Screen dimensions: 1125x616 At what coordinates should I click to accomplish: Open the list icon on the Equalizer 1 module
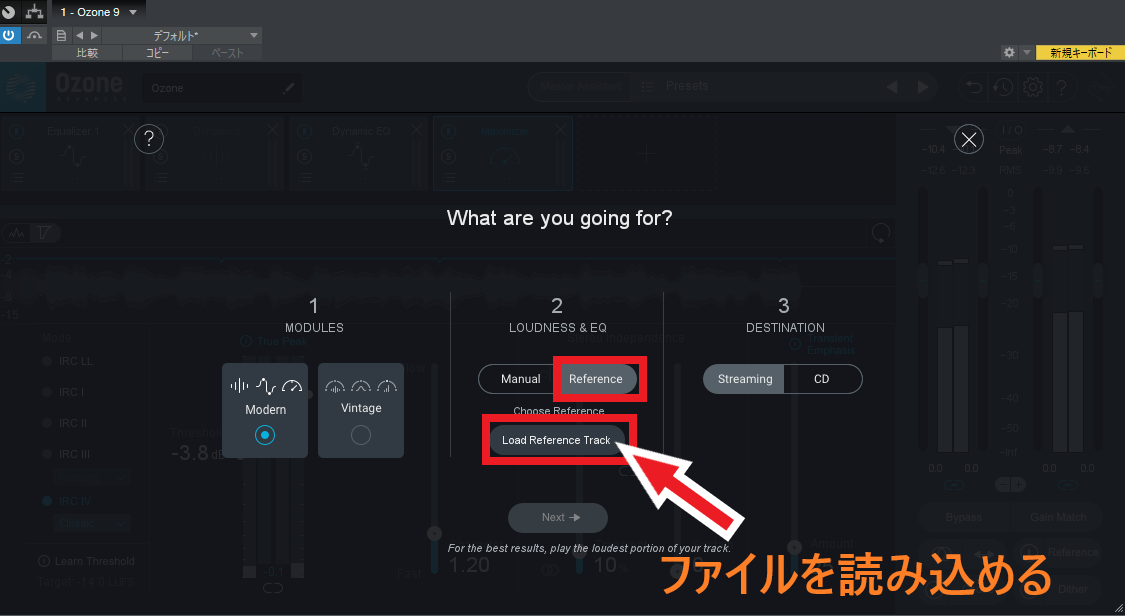pos(17,177)
